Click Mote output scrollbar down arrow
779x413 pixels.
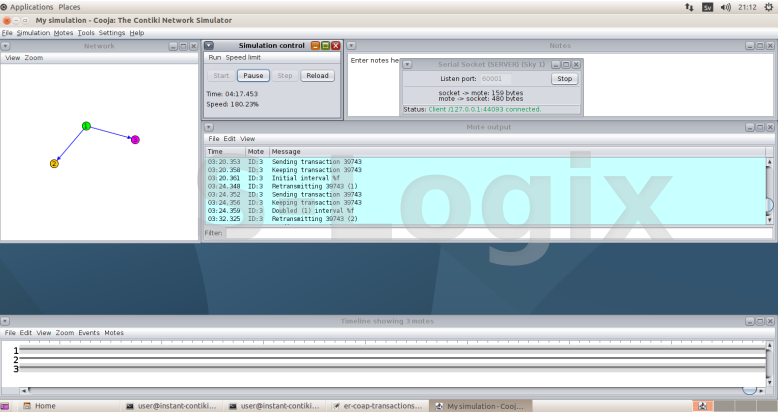[770, 220]
